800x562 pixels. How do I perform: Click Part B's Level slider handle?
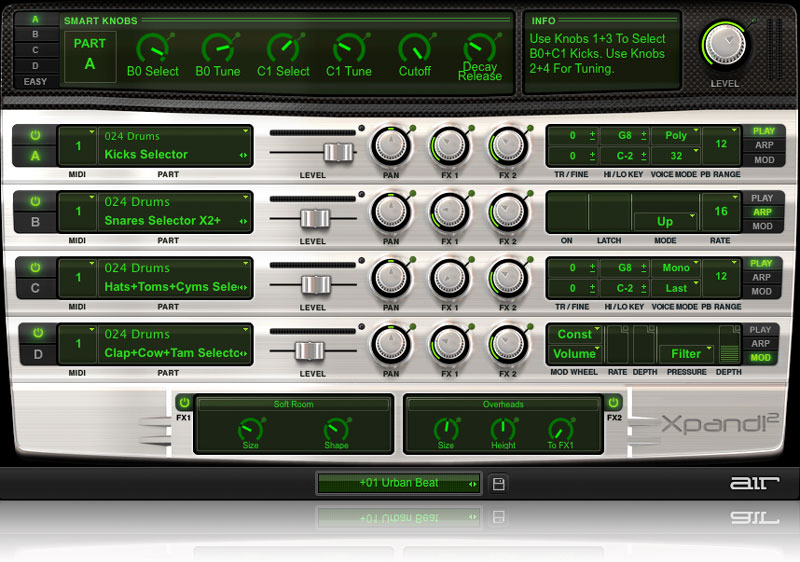[315, 218]
